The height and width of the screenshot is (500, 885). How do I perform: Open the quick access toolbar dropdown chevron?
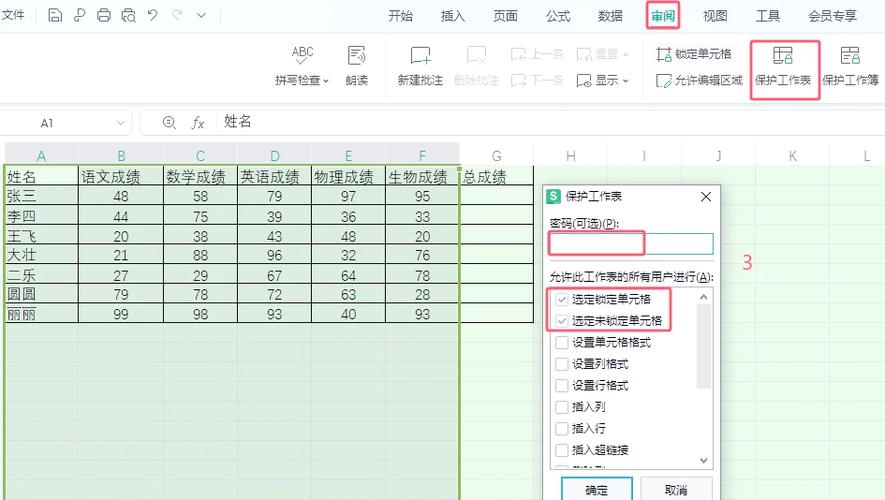pyautogui.click(x=201, y=16)
